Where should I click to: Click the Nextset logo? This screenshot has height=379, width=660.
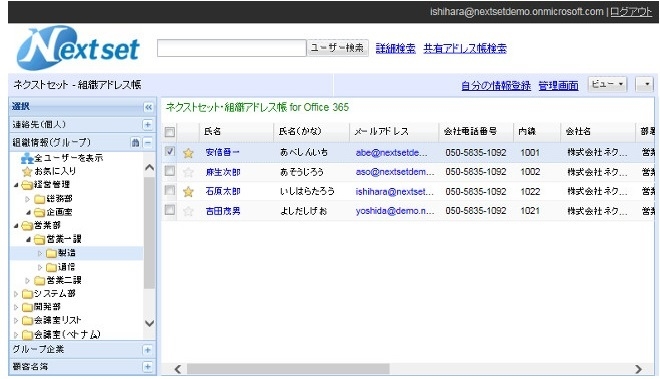(x=78, y=48)
